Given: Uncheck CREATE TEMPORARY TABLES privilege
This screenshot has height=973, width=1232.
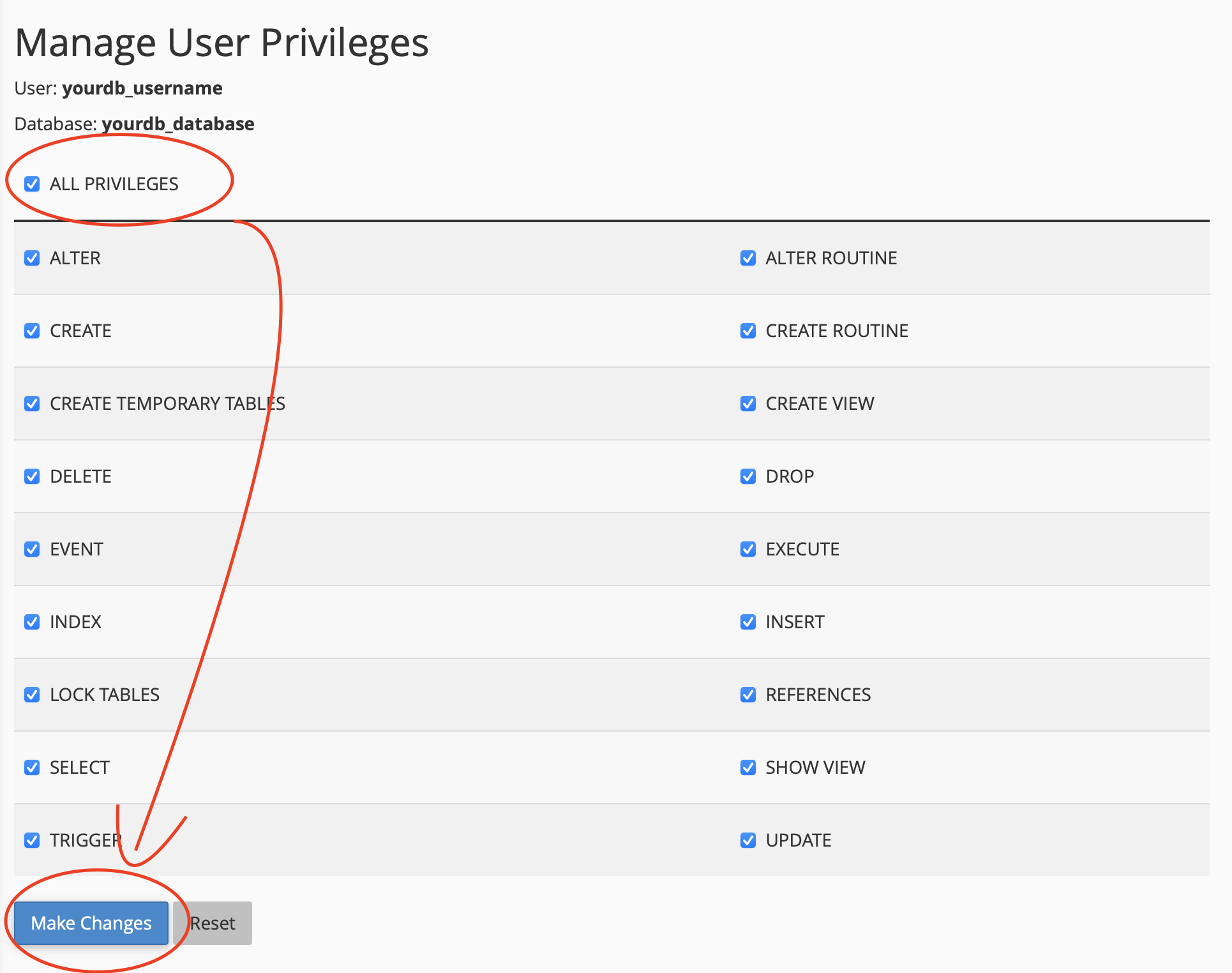Looking at the screenshot, I should pyautogui.click(x=32, y=404).
